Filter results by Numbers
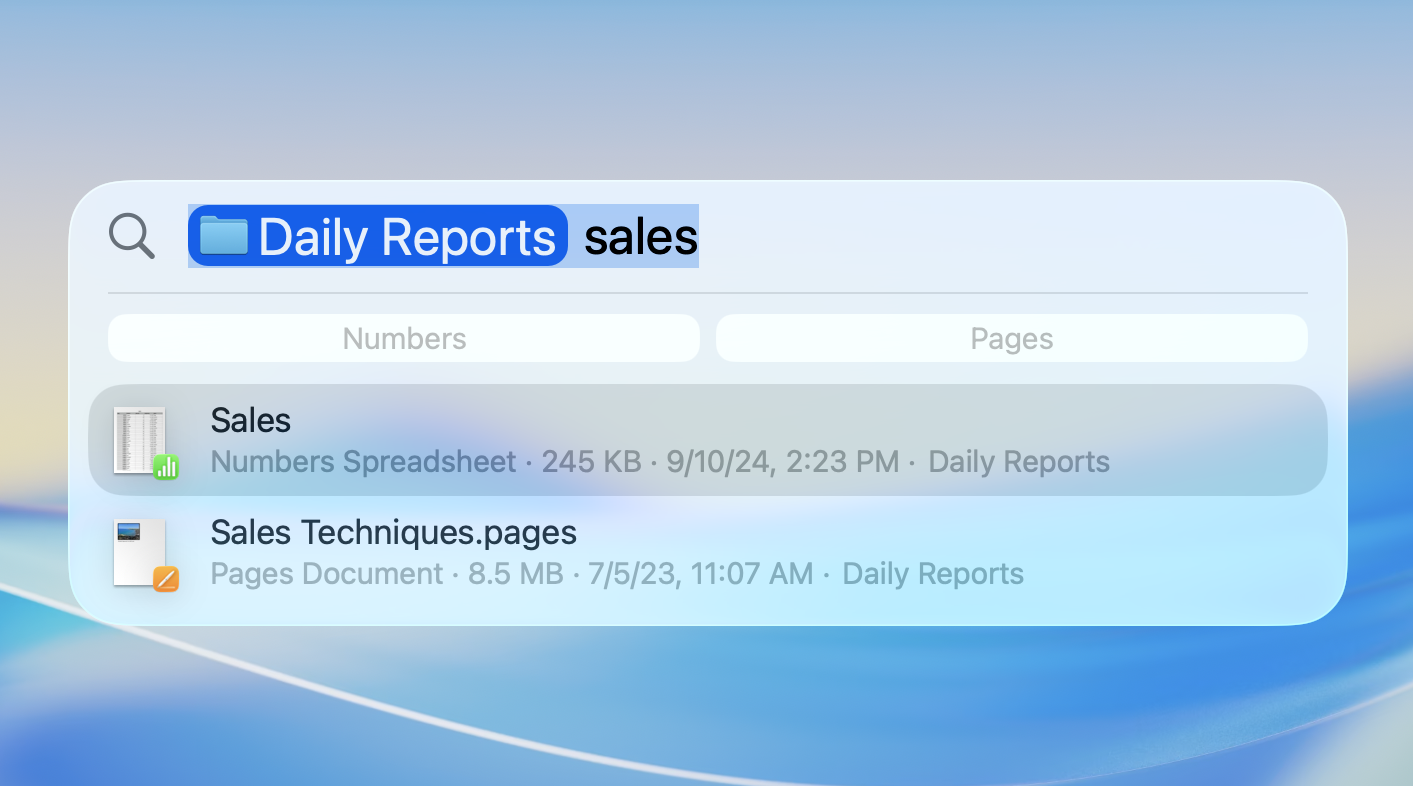1413x786 pixels. coord(404,338)
